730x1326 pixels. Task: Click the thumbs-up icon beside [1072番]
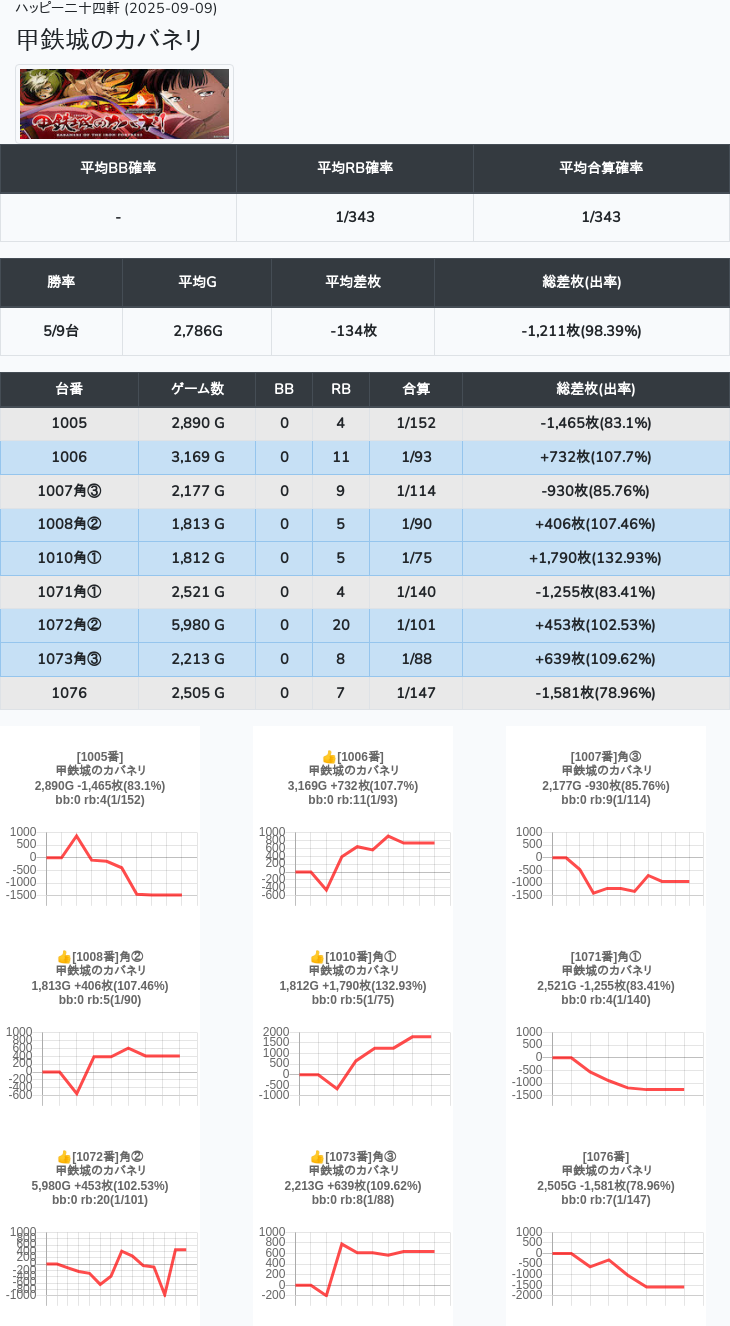point(64,1157)
